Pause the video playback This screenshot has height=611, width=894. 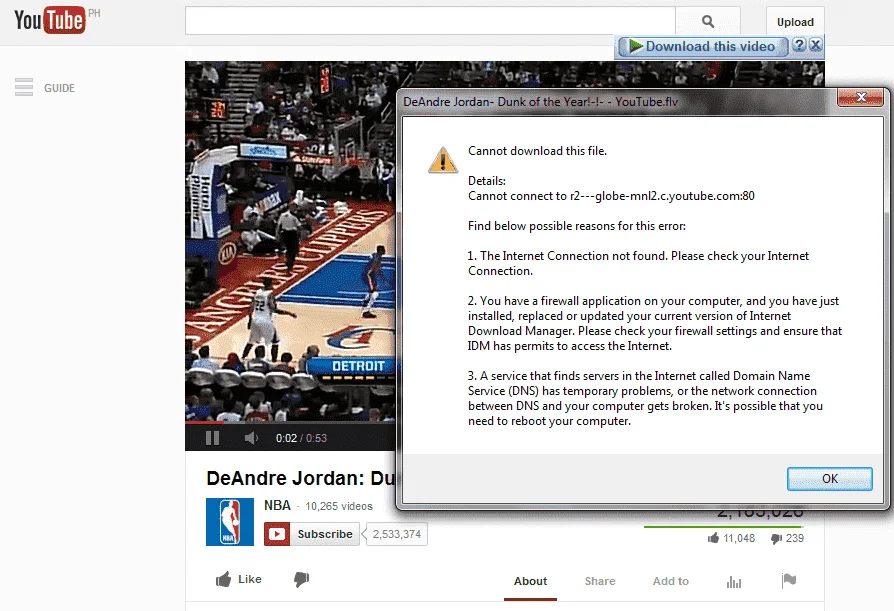pos(212,438)
